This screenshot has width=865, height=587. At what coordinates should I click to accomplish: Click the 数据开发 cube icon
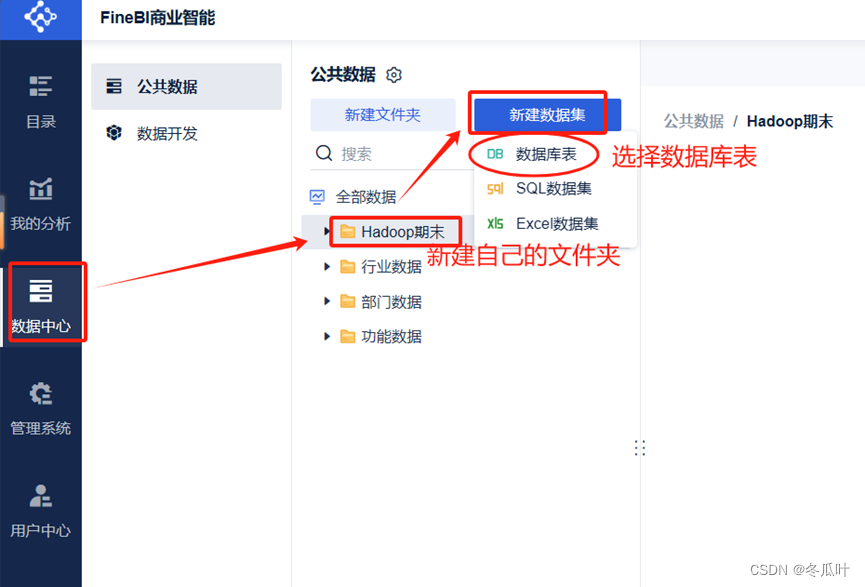click(x=114, y=133)
